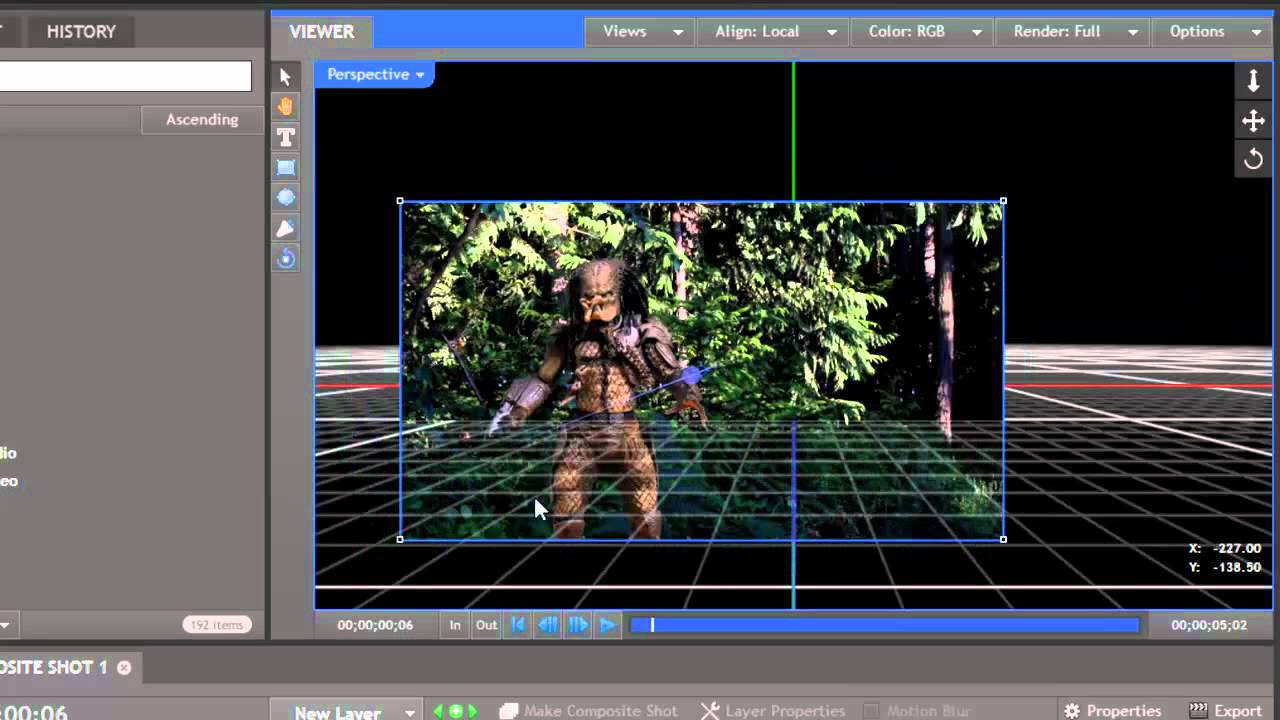Open the viewer Options dropdown
The width and height of the screenshot is (1280, 720).
1213,31
